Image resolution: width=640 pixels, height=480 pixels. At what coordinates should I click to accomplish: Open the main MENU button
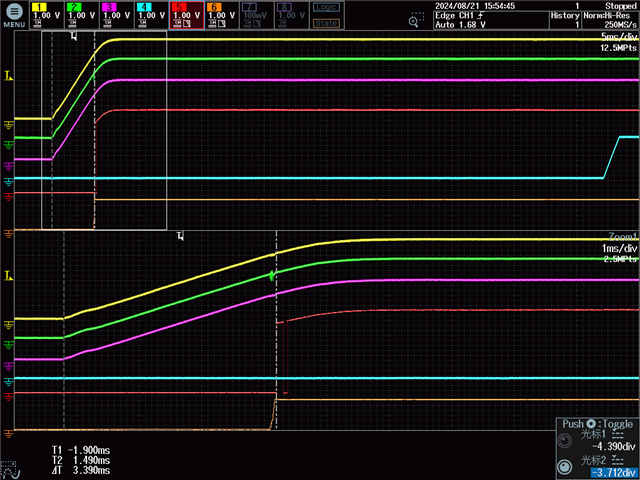pos(14,15)
